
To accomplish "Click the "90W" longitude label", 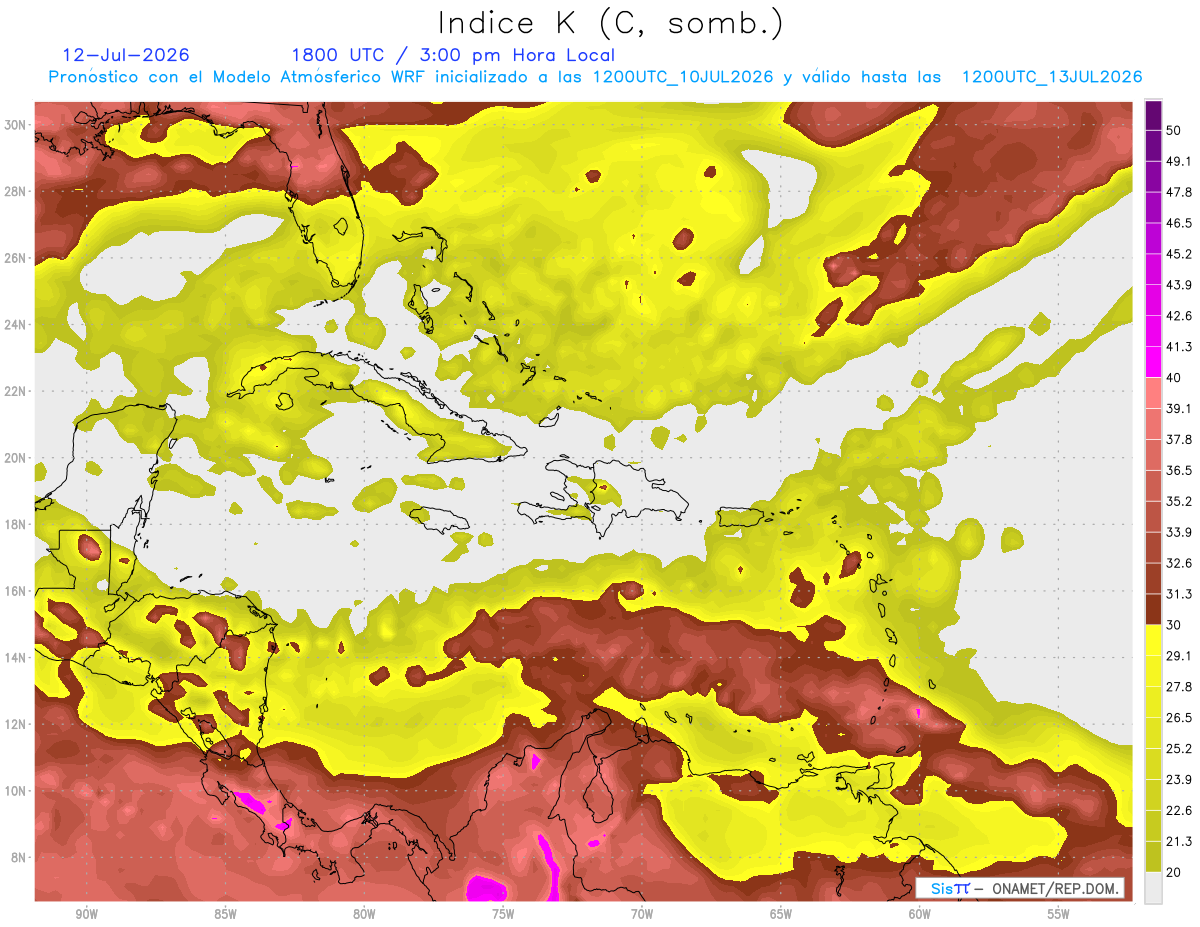I will pyautogui.click(x=86, y=914).
